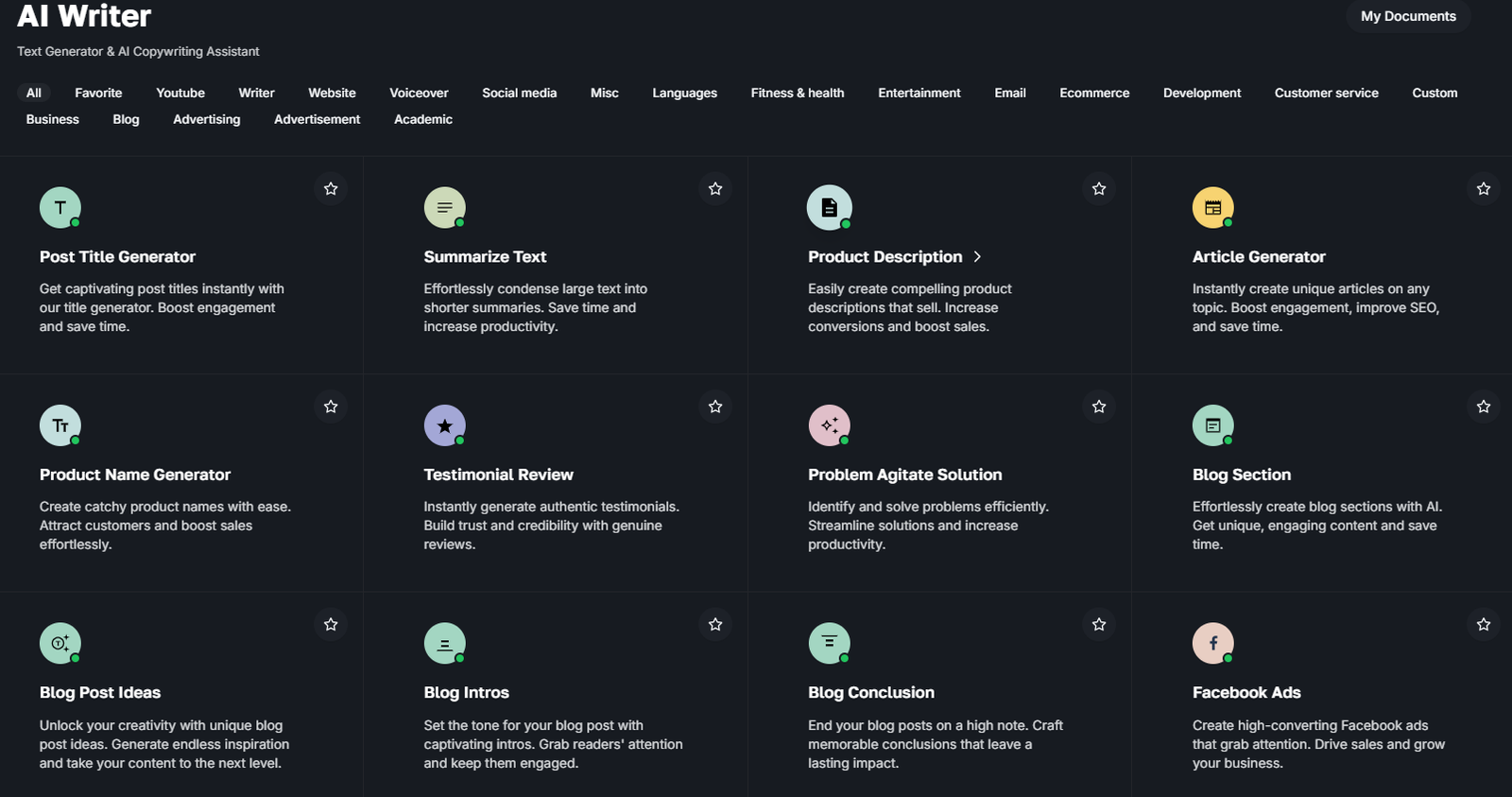Open the Academic category tab
Viewport: 1512px width, 797px height.
[423, 119]
